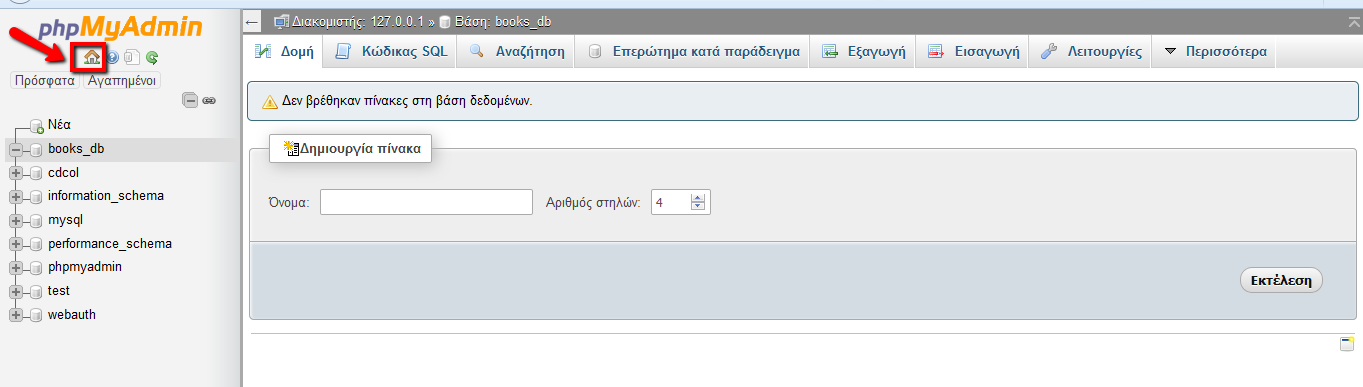Click the webauth database cylinder icon
The height and width of the screenshot is (387, 1363).
coord(36,316)
